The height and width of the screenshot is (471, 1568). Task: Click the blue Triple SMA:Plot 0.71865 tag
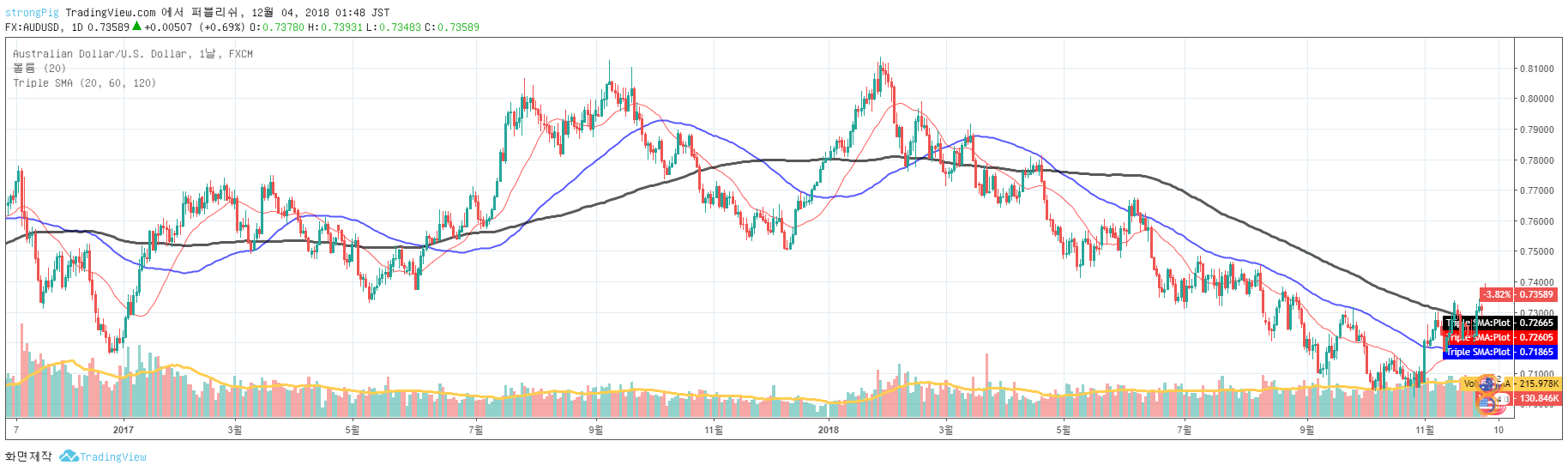pos(1500,352)
